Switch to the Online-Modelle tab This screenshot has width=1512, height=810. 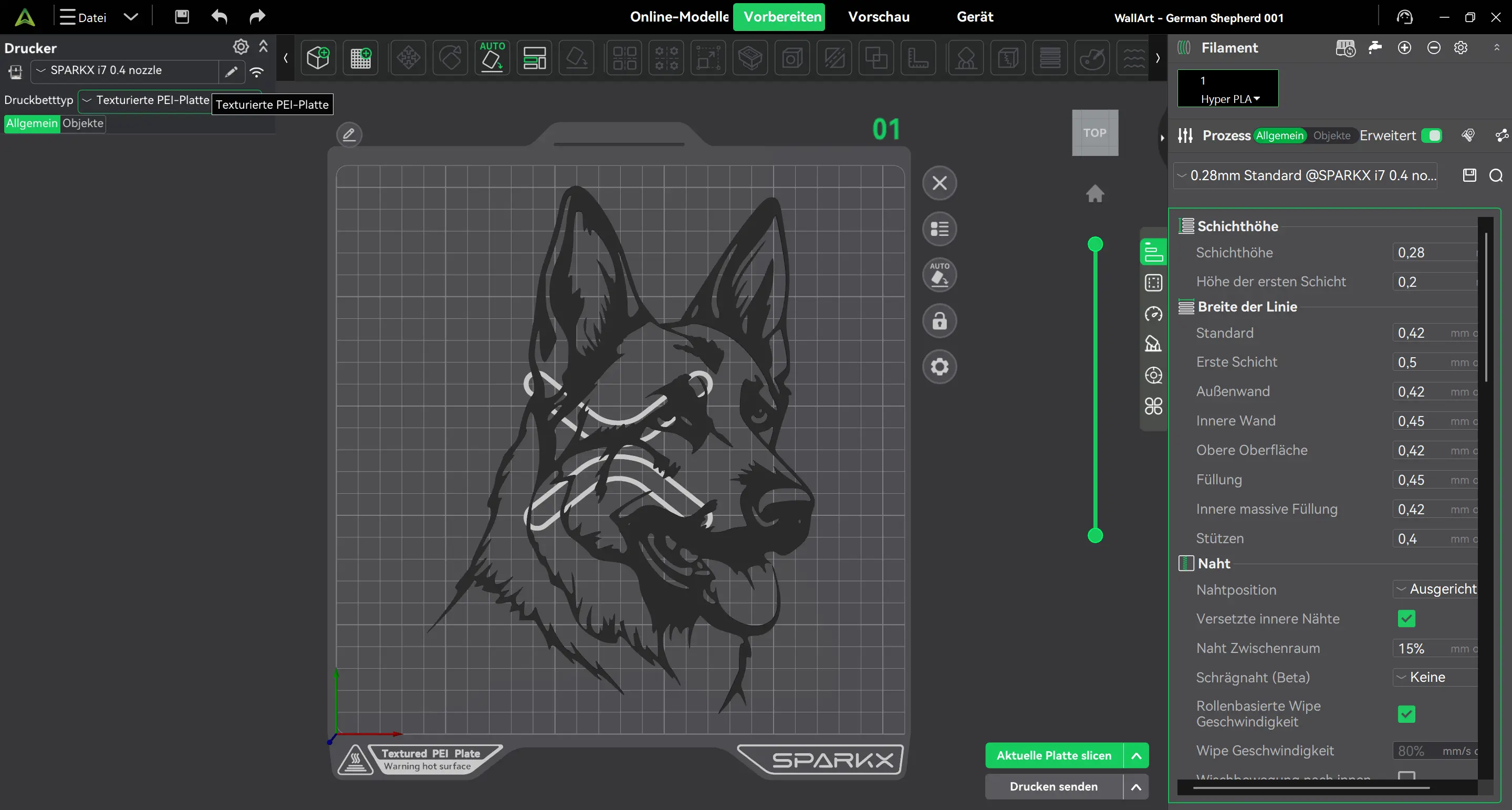click(x=679, y=16)
